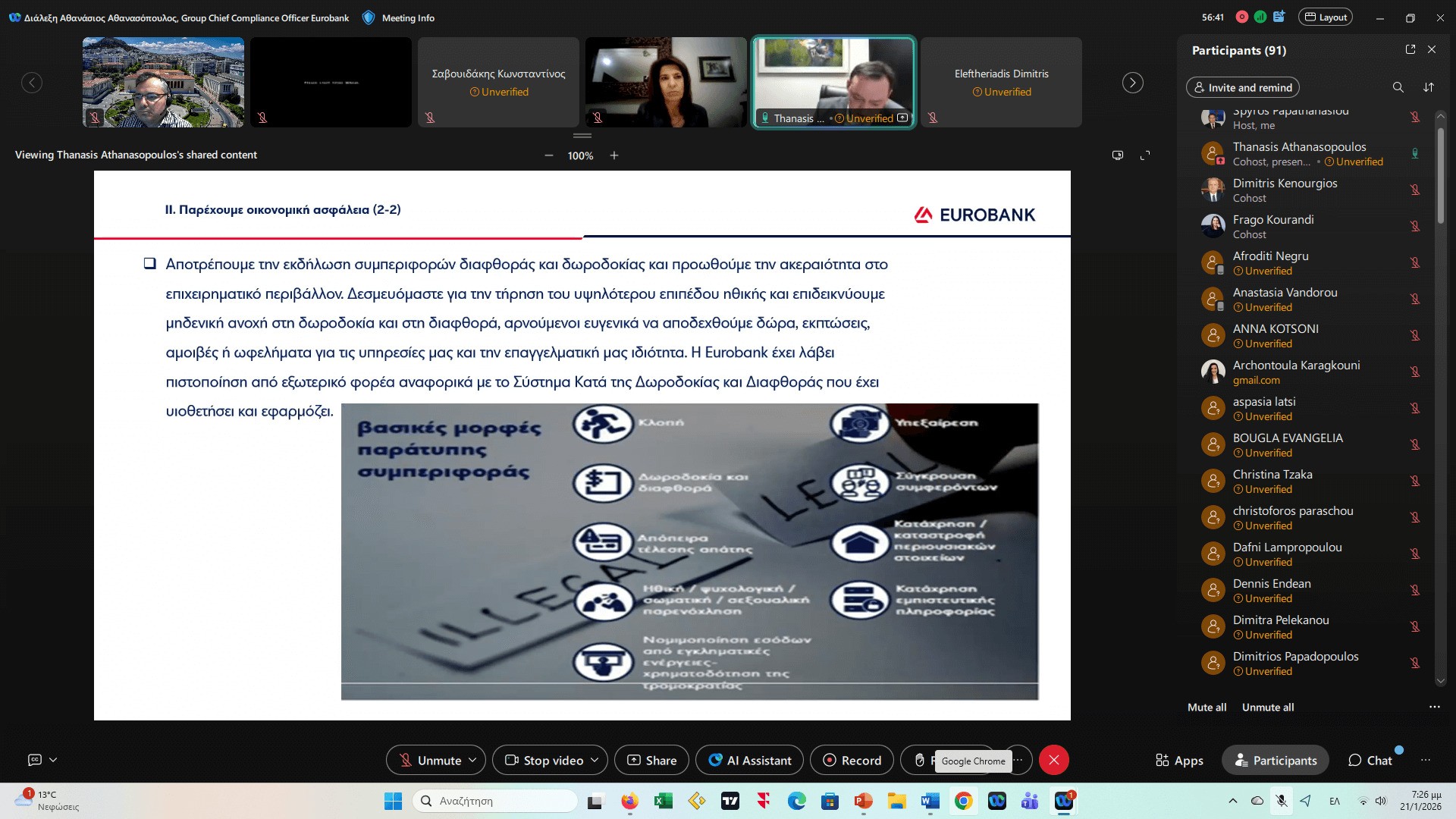Mute Thanasis Athanasopoulos's green microphone
1456x819 pixels.
coord(1414,153)
